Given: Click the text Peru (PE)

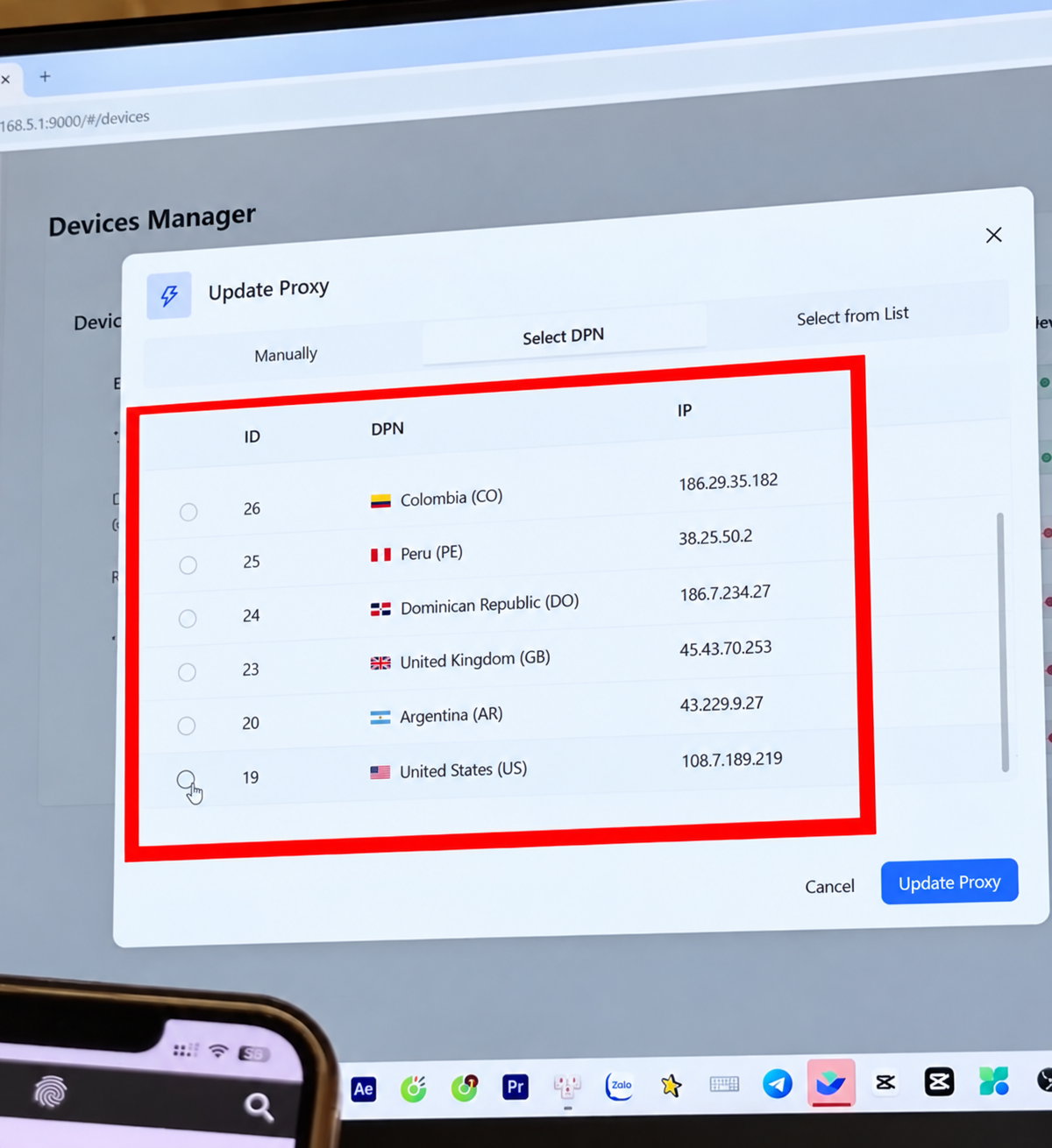Looking at the screenshot, I should [x=431, y=553].
